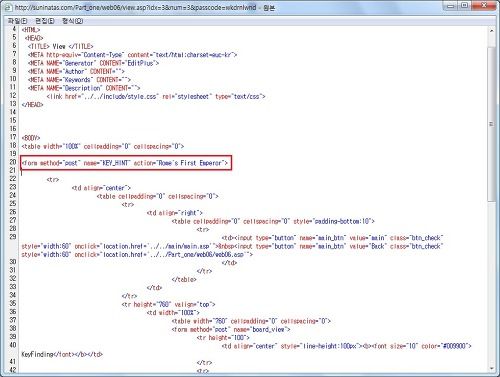The width and height of the screenshot is (500, 377).
Task: Open the 파일(F) menu
Action: coord(18,21)
